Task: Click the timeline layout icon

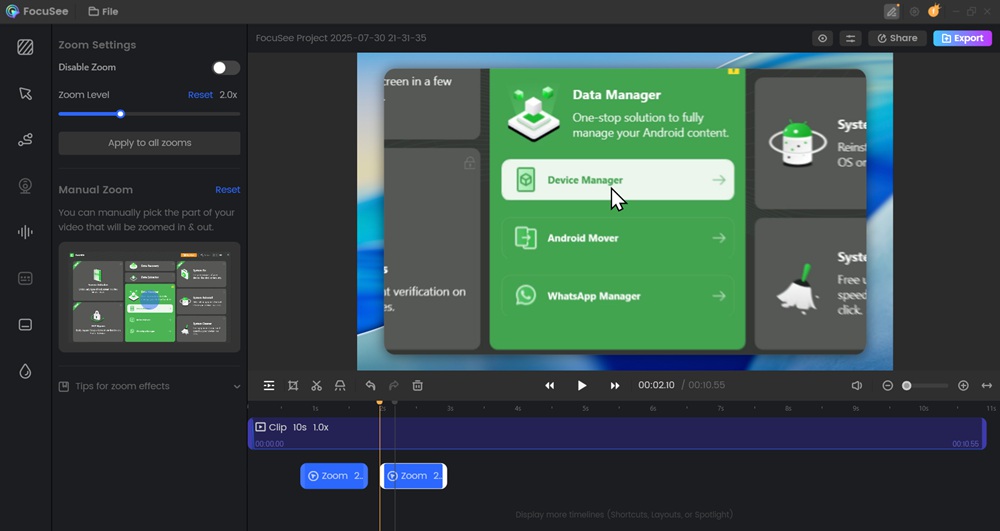Action: tap(269, 386)
